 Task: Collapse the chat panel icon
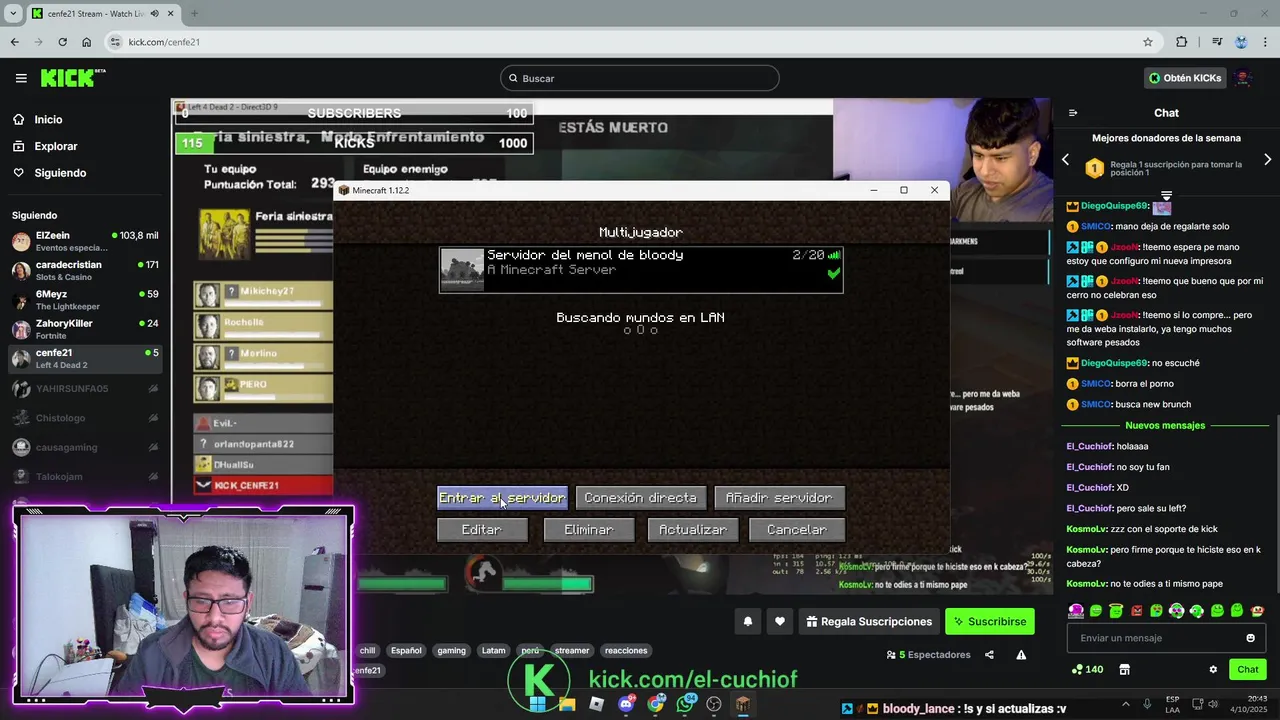point(1073,113)
